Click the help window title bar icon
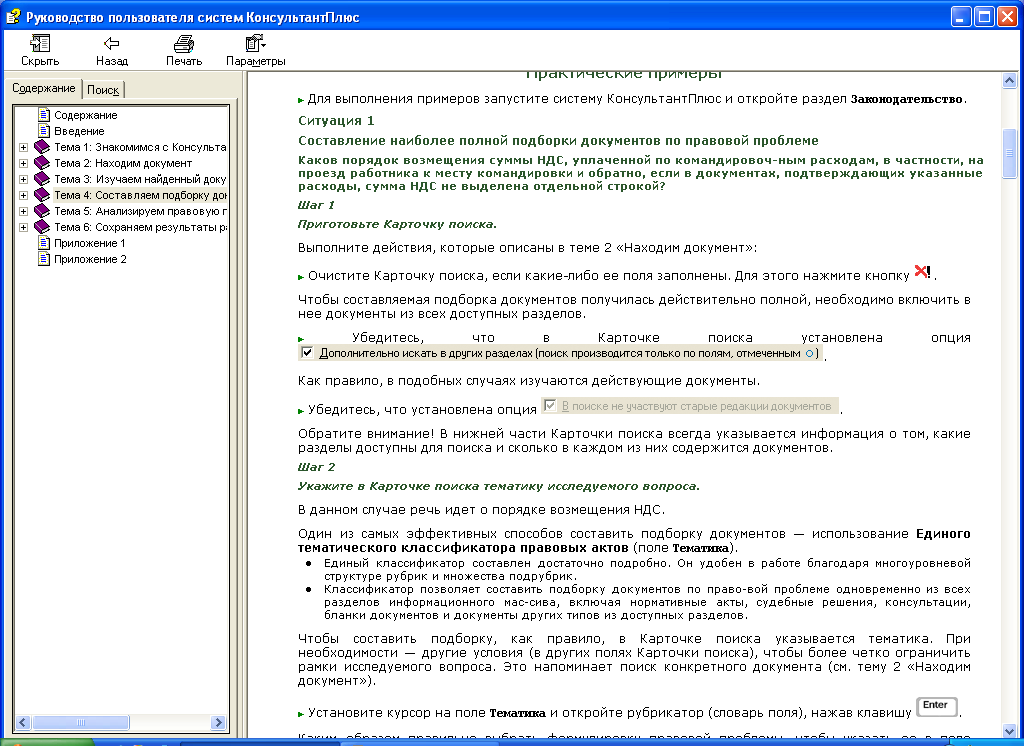Screen dimensions: 1024x746 coord(12,16)
